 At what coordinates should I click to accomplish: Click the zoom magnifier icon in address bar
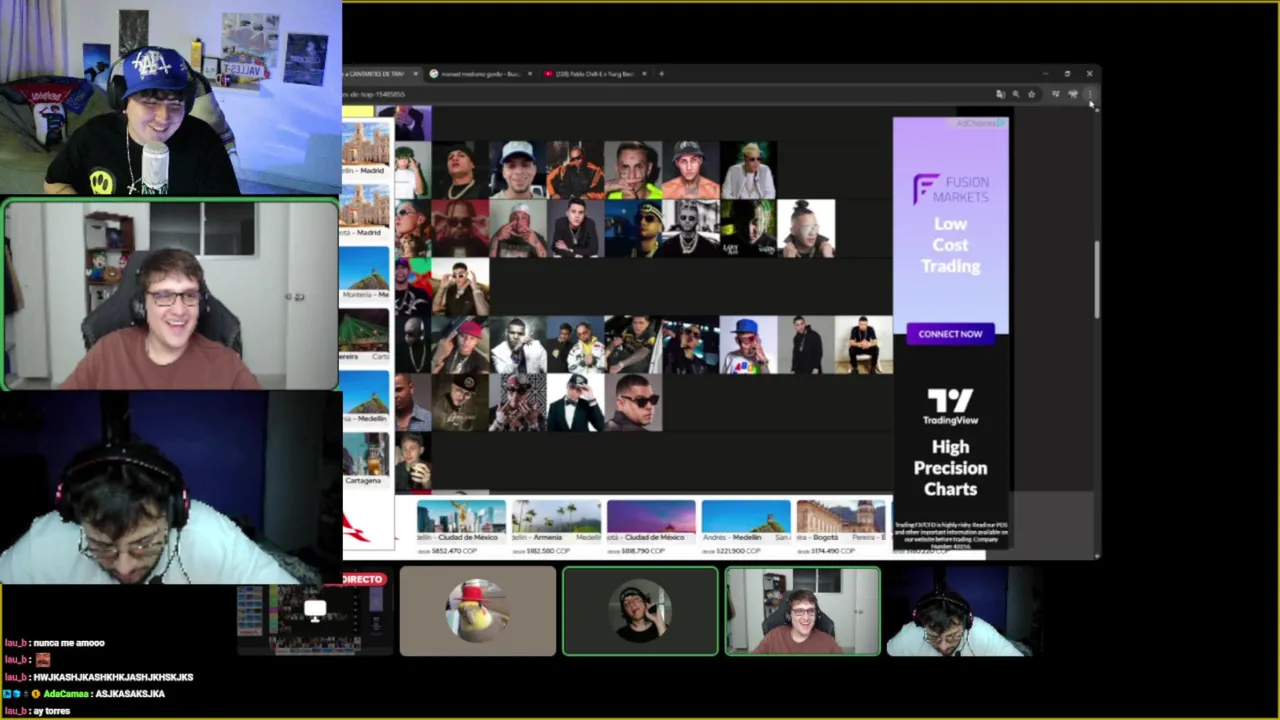[1015, 94]
